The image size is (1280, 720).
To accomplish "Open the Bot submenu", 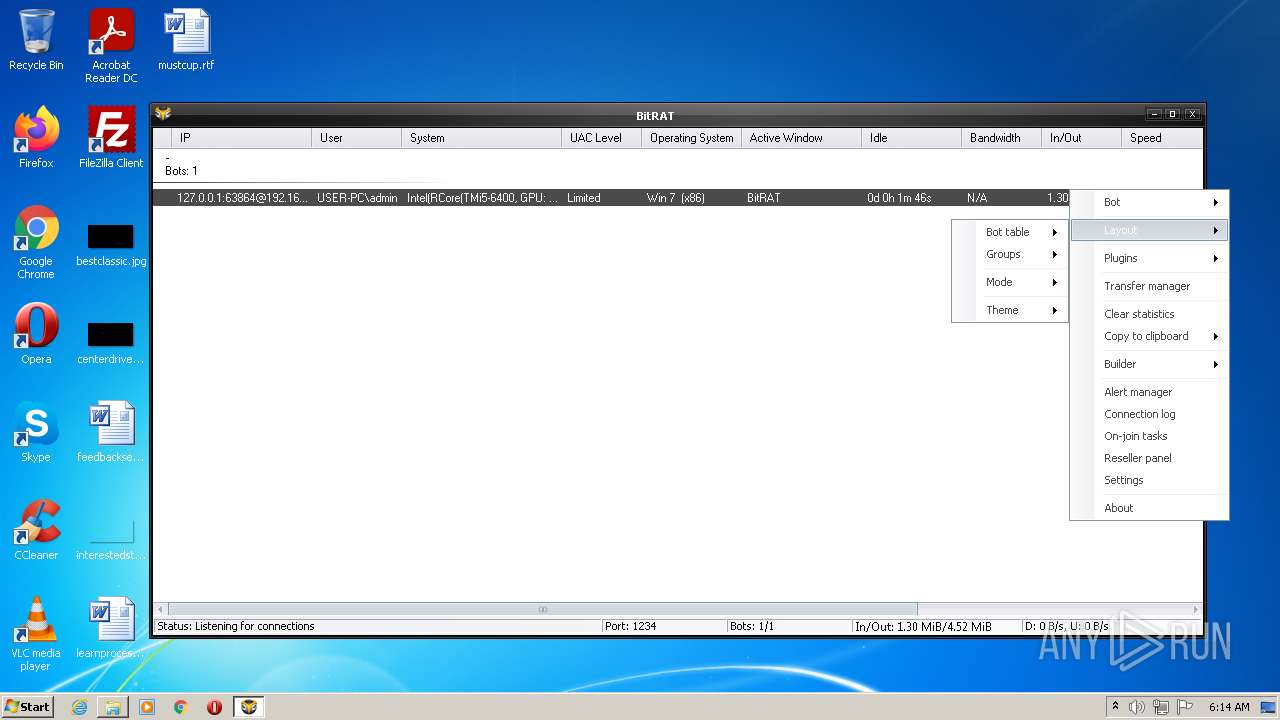I will [1149, 202].
